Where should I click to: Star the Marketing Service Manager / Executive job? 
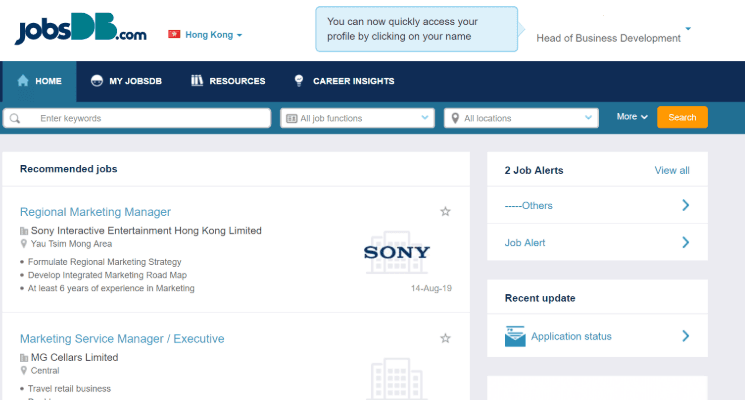click(446, 339)
